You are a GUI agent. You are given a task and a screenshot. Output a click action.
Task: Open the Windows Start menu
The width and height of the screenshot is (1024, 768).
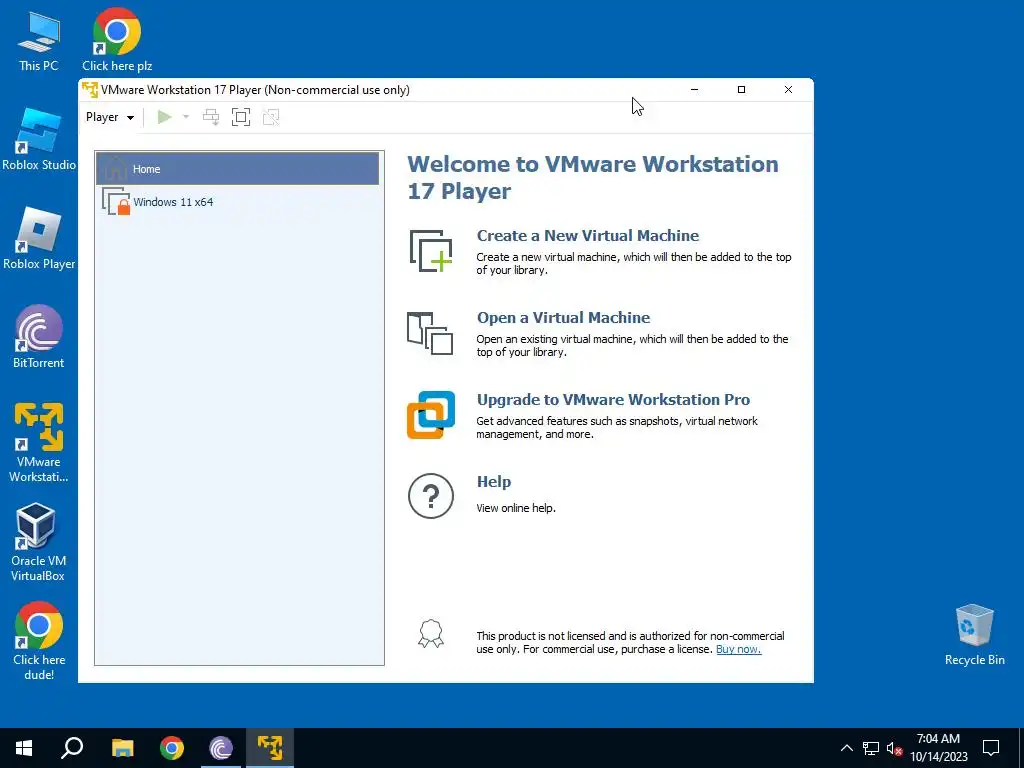(x=24, y=748)
